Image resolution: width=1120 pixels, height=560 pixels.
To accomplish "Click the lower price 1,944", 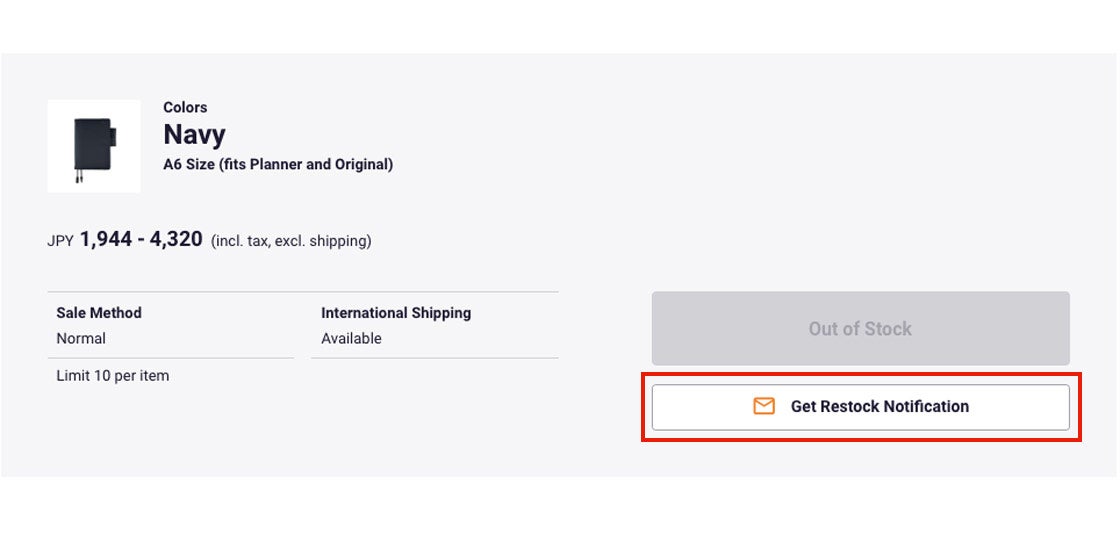I will point(106,240).
